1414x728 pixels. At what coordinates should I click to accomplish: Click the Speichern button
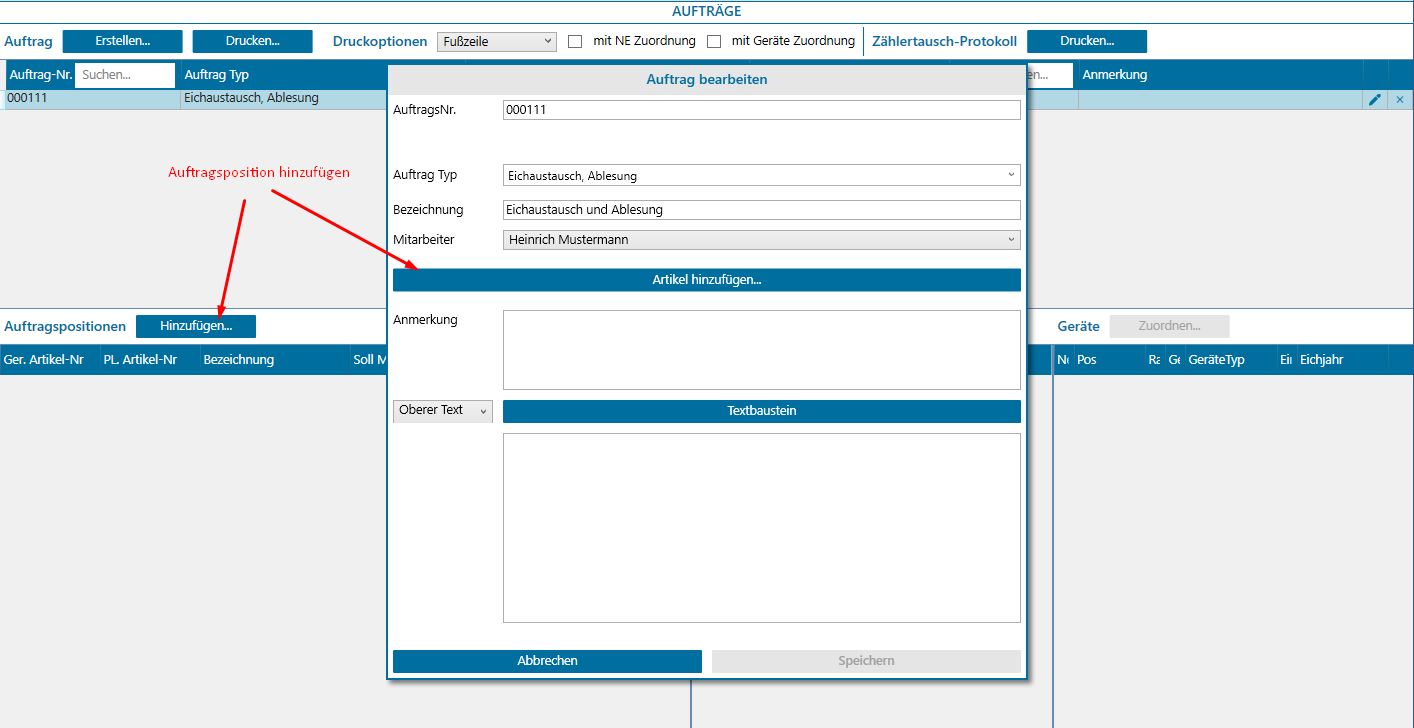pyautogui.click(x=866, y=661)
